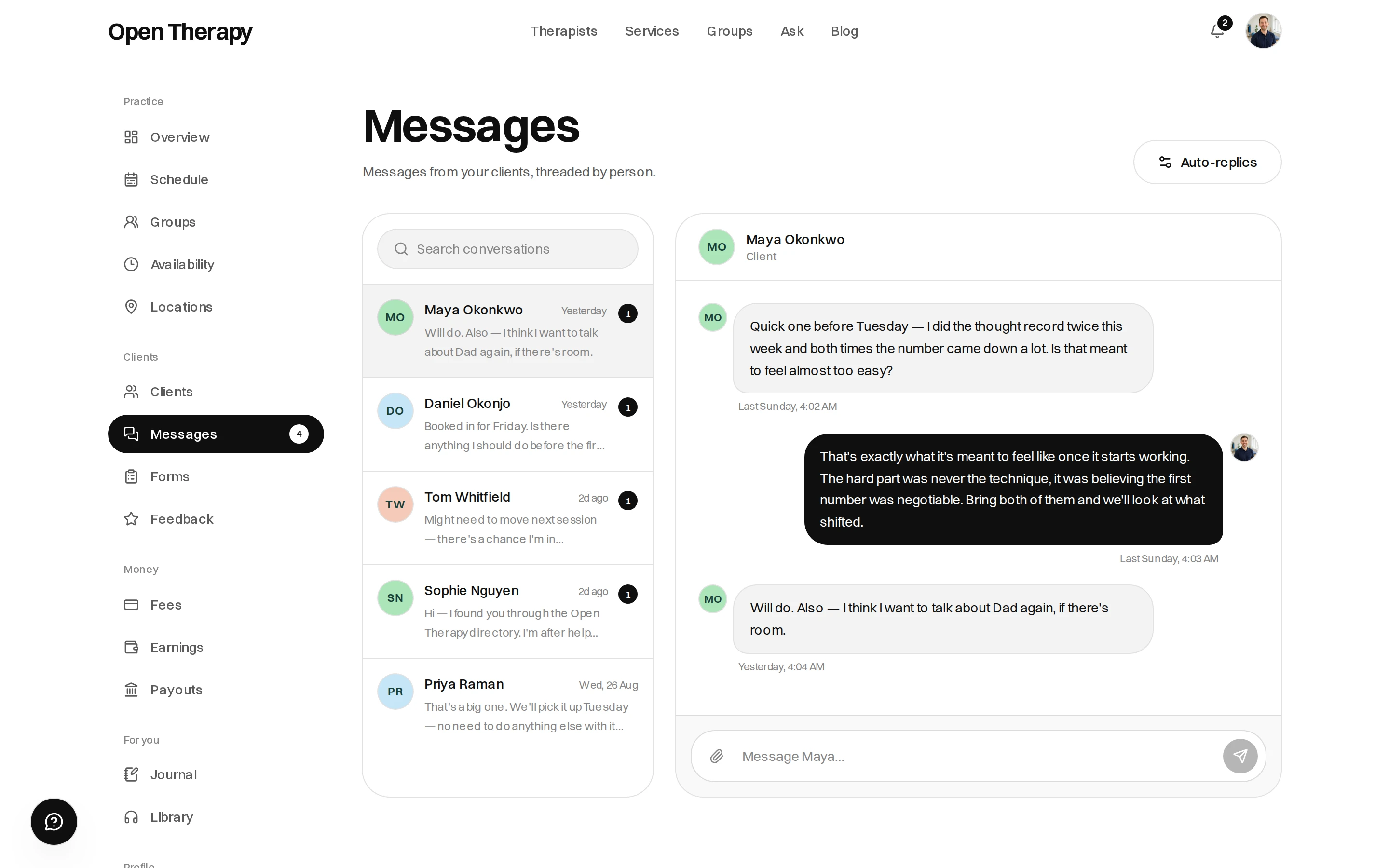Open Forms in the sidebar
The height and width of the screenshot is (868, 1389).
[x=216, y=476]
